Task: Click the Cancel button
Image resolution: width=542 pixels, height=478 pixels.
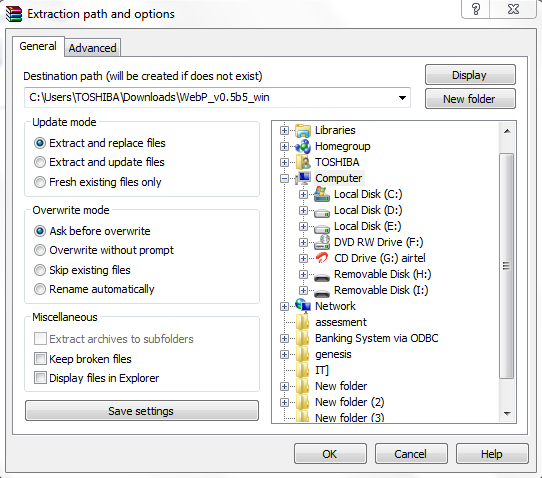Action: pyautogui.click(x=411, y=454)
